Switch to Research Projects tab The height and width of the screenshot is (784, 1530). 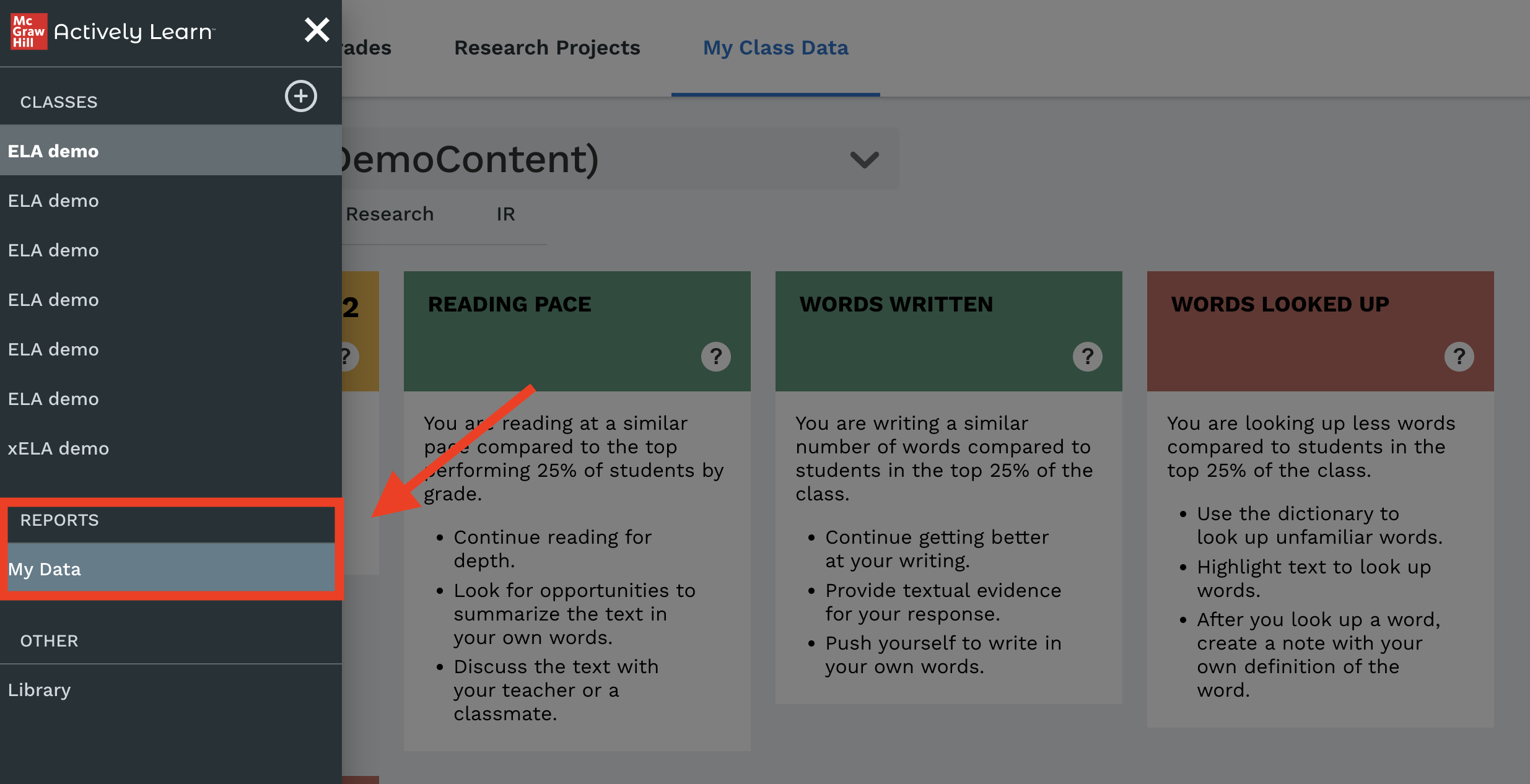click(547, 48)
